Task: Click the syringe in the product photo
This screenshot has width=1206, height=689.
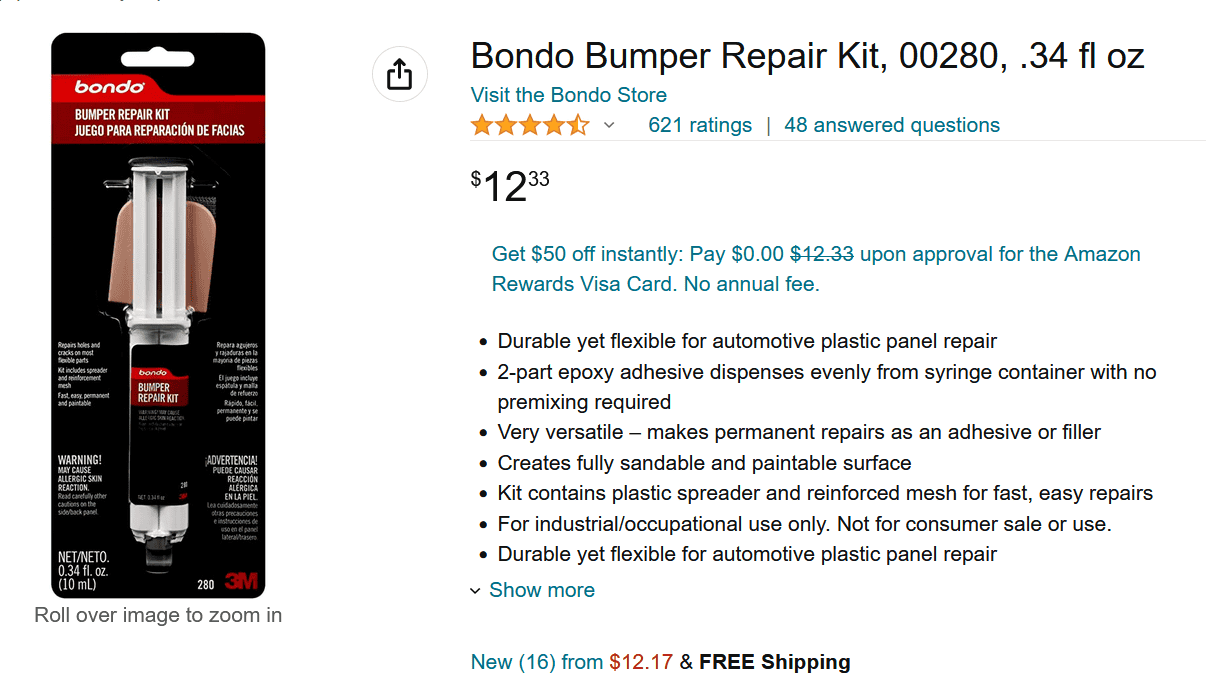Action: pos(160,330)
